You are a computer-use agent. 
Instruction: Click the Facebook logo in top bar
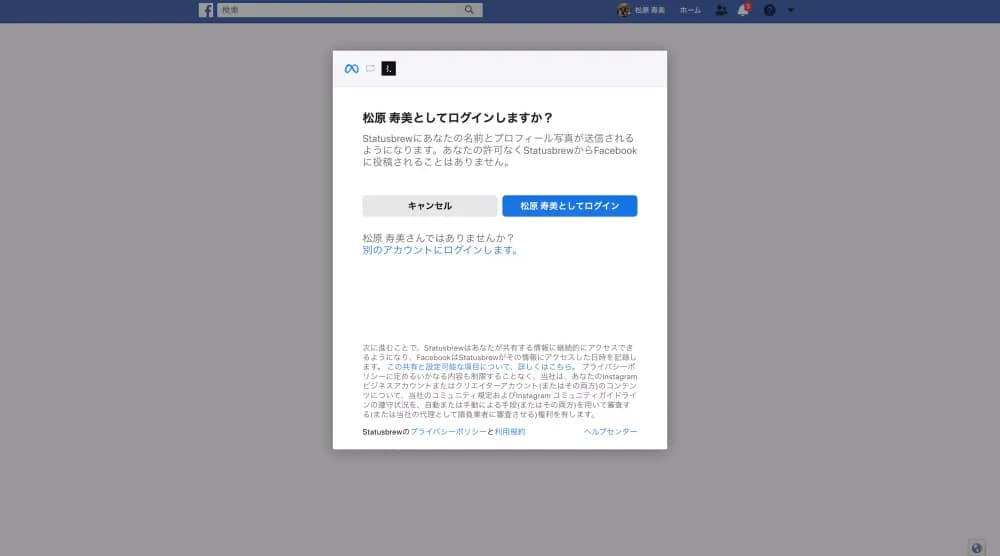click(x=205, y=10)
